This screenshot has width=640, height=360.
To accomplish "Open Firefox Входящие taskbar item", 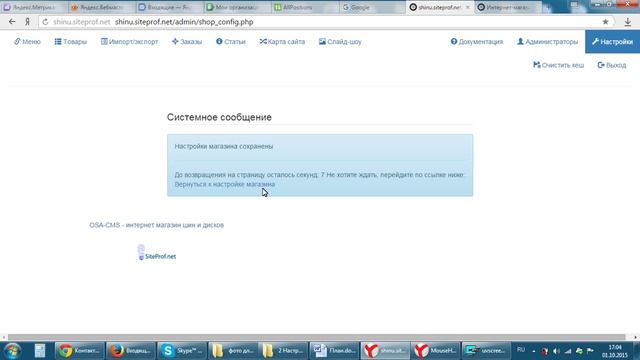I will [131, 351].
